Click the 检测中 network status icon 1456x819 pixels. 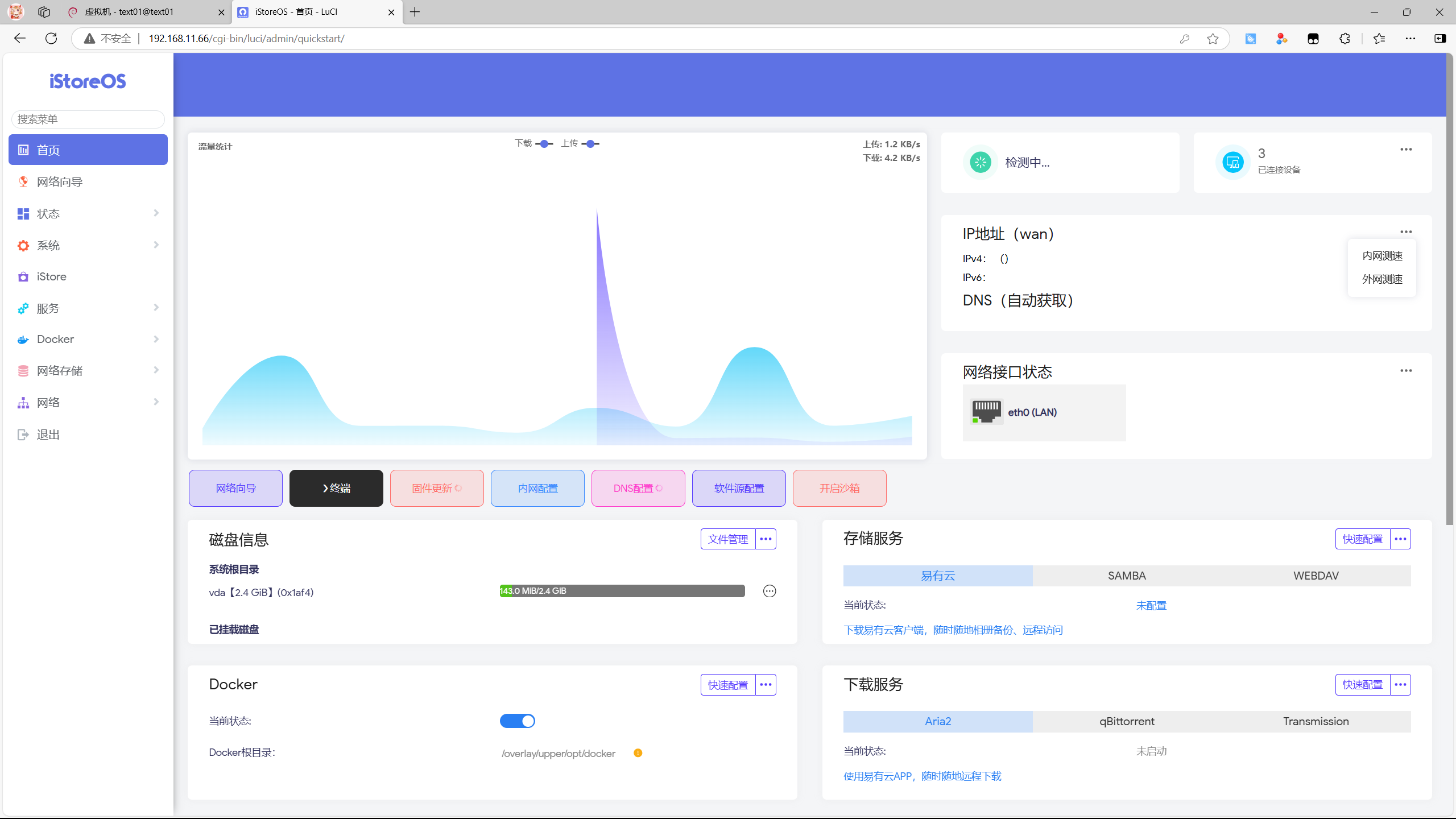click(981, 163)
